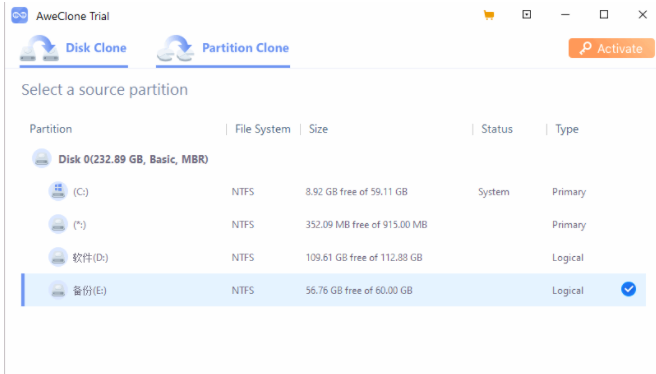Click the 备份(E:) partition drive icon
The width and height of the screenshot is (656, 374).
pos(58,290)
